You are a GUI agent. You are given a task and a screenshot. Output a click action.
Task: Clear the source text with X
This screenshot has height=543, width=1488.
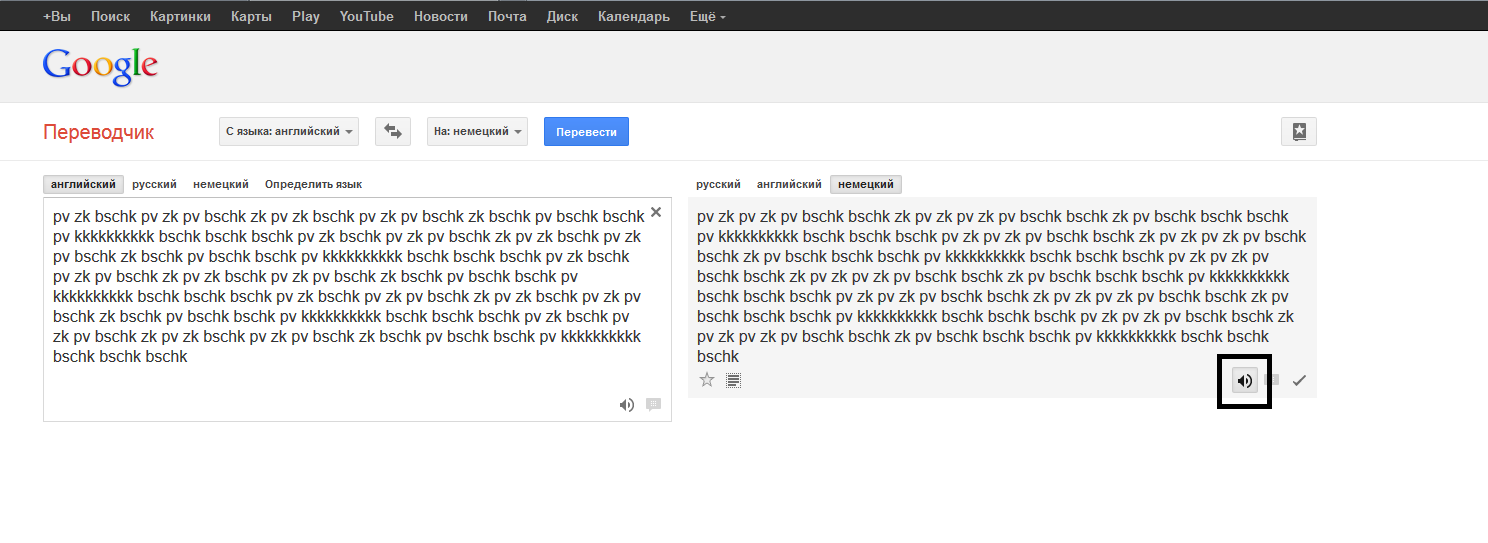click(x=656, y=212)
